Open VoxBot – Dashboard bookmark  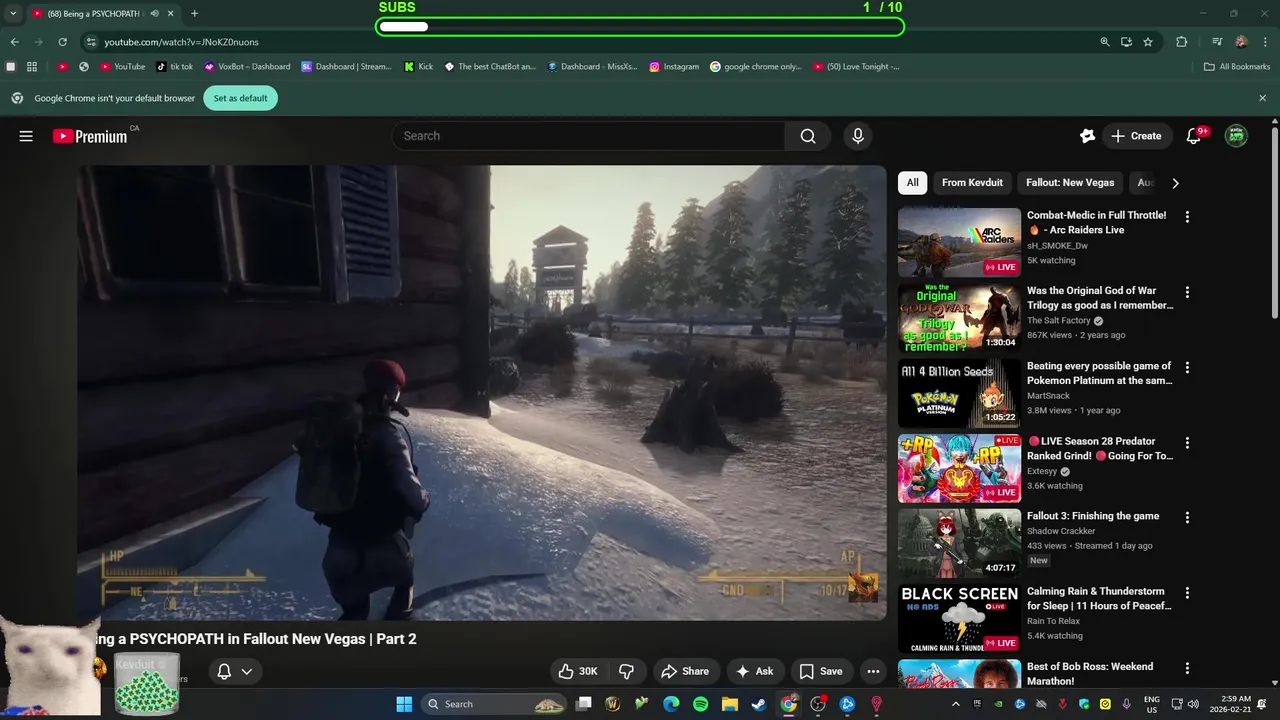click(247, 67)
